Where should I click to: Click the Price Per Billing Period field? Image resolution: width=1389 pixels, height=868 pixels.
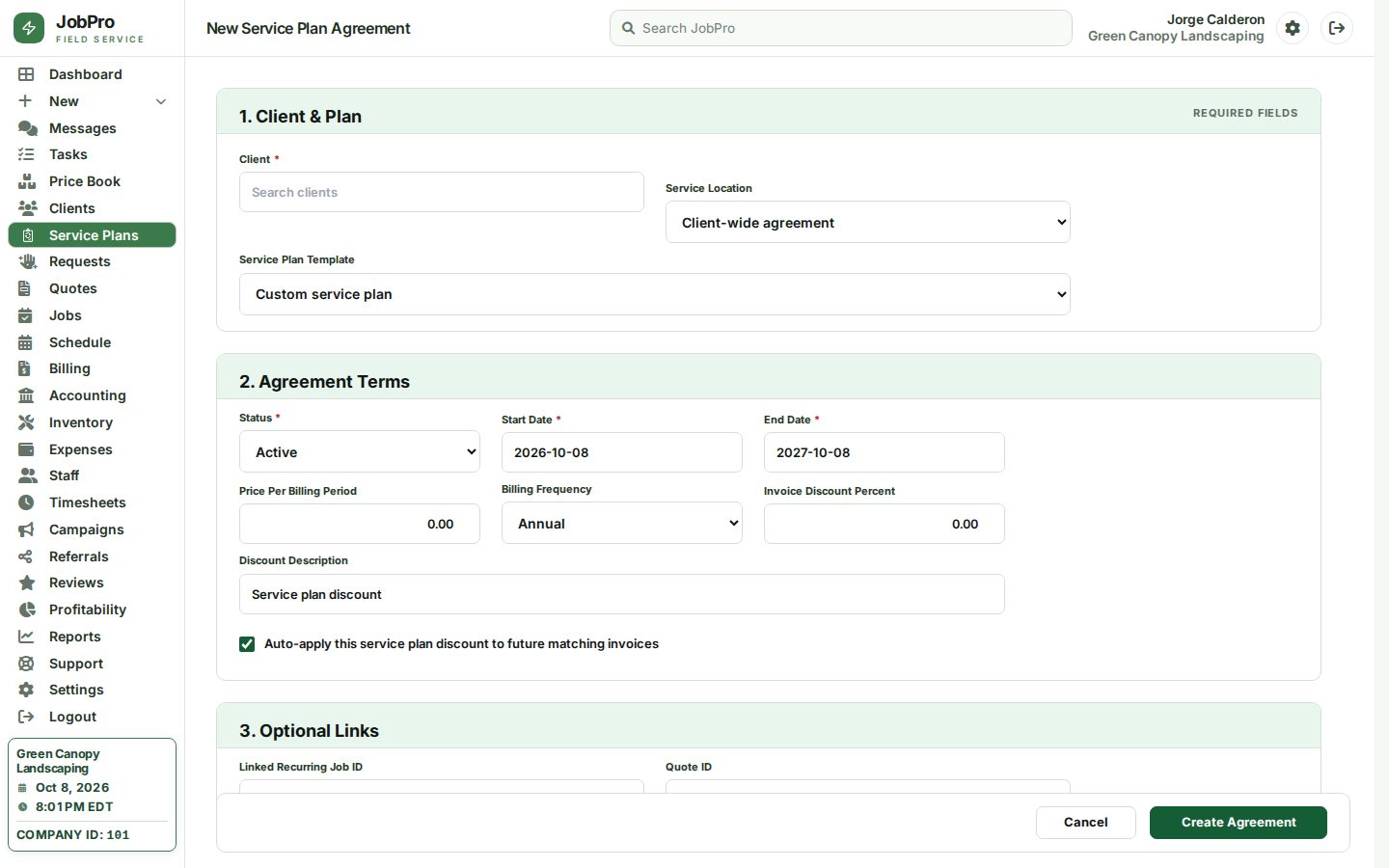tap(360, 524)
